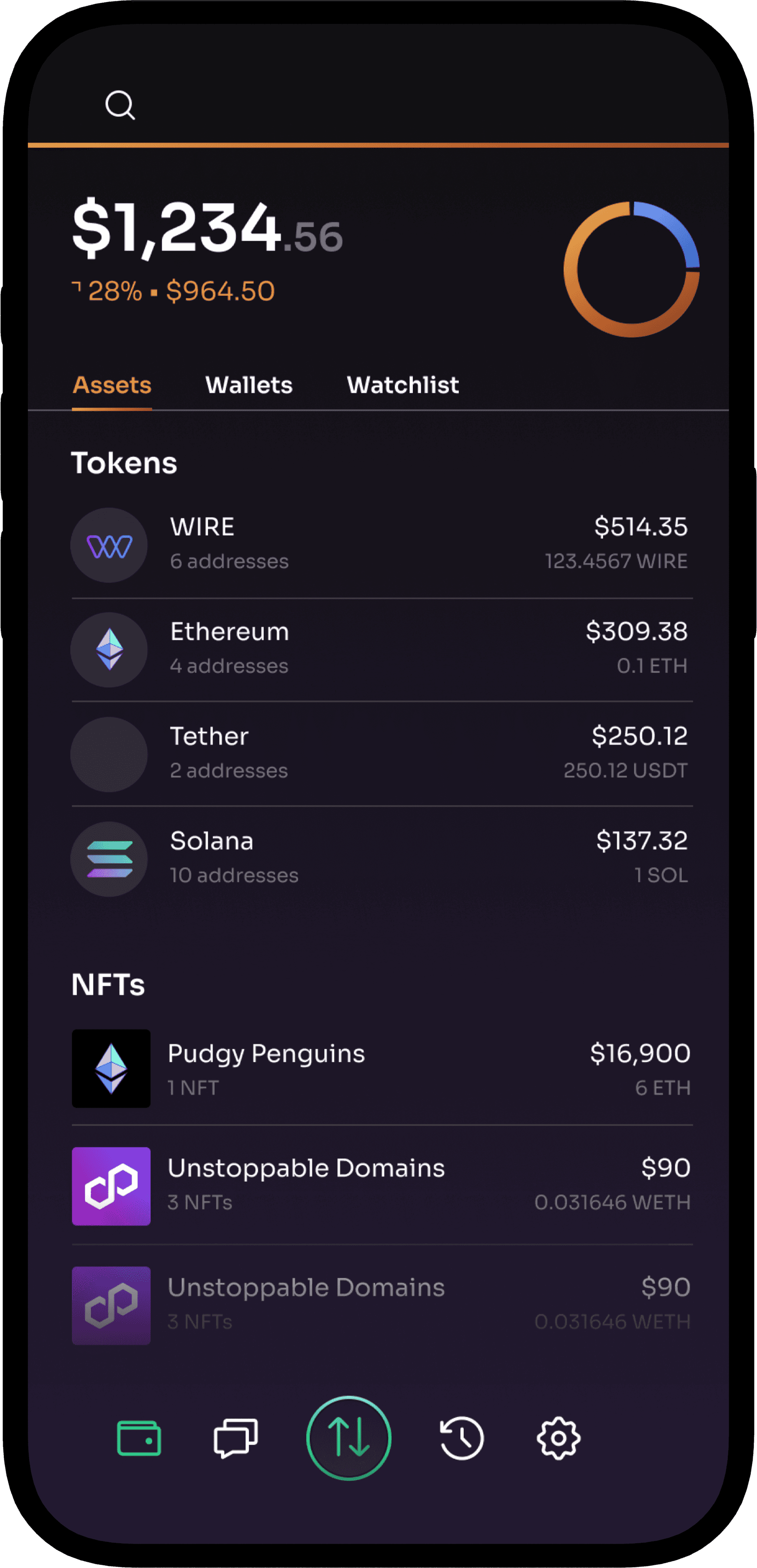
Task: Open Pudgy Penguins NFT thumbnail
Action: (x=111, y=1068)
